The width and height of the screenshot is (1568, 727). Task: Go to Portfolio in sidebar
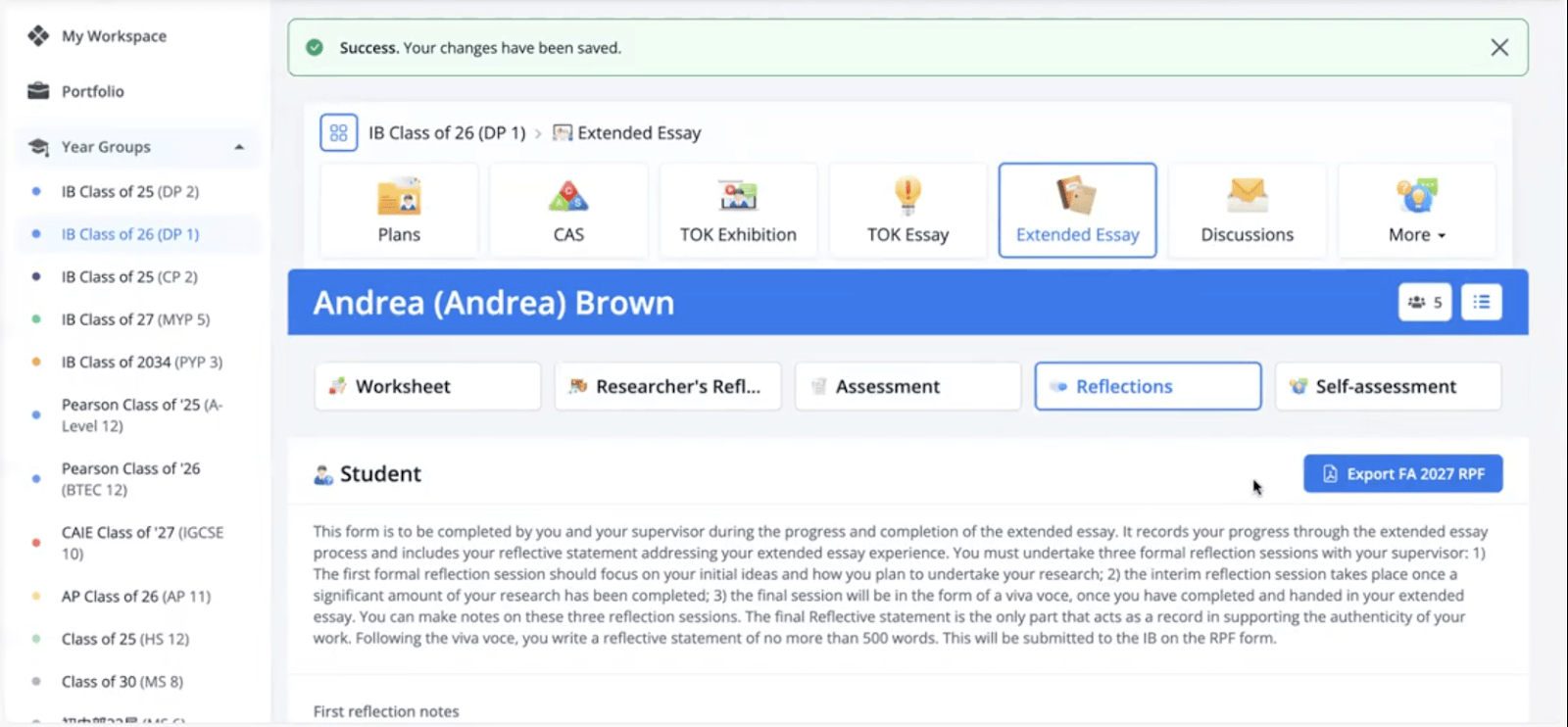[92, 91]
